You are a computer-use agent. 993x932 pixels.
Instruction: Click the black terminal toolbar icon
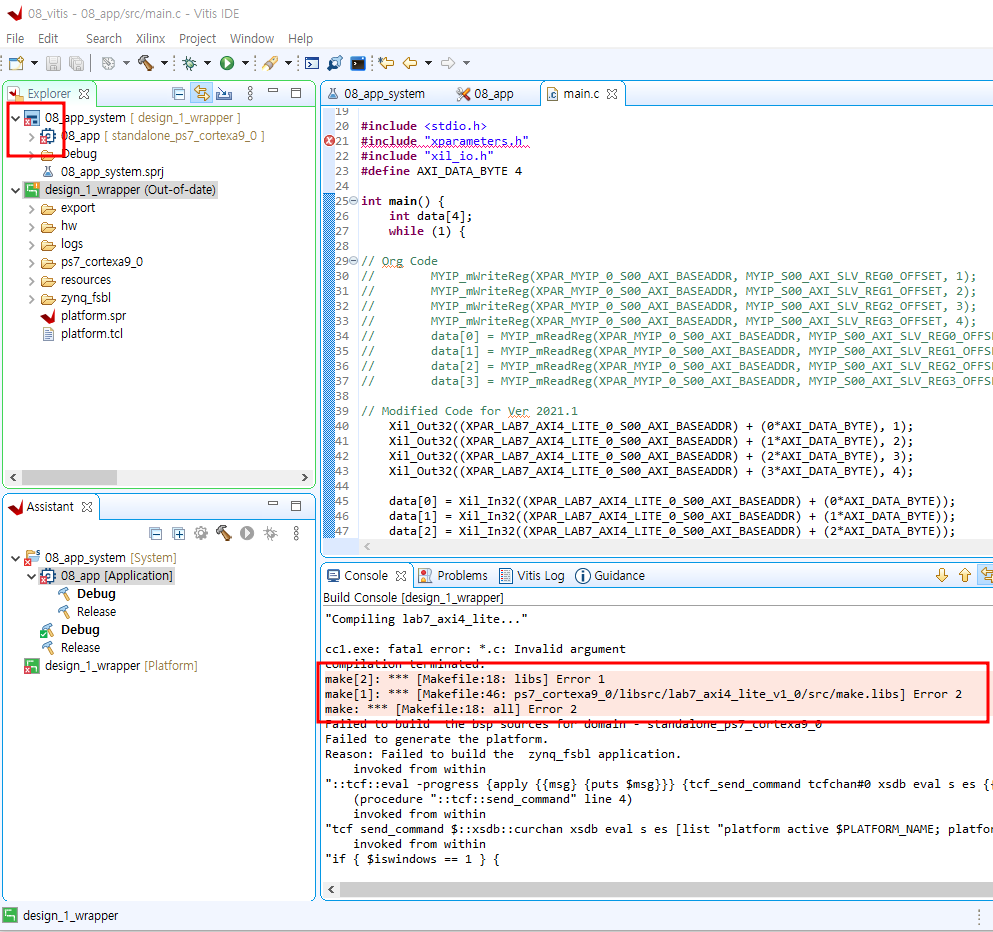point(358,63)
